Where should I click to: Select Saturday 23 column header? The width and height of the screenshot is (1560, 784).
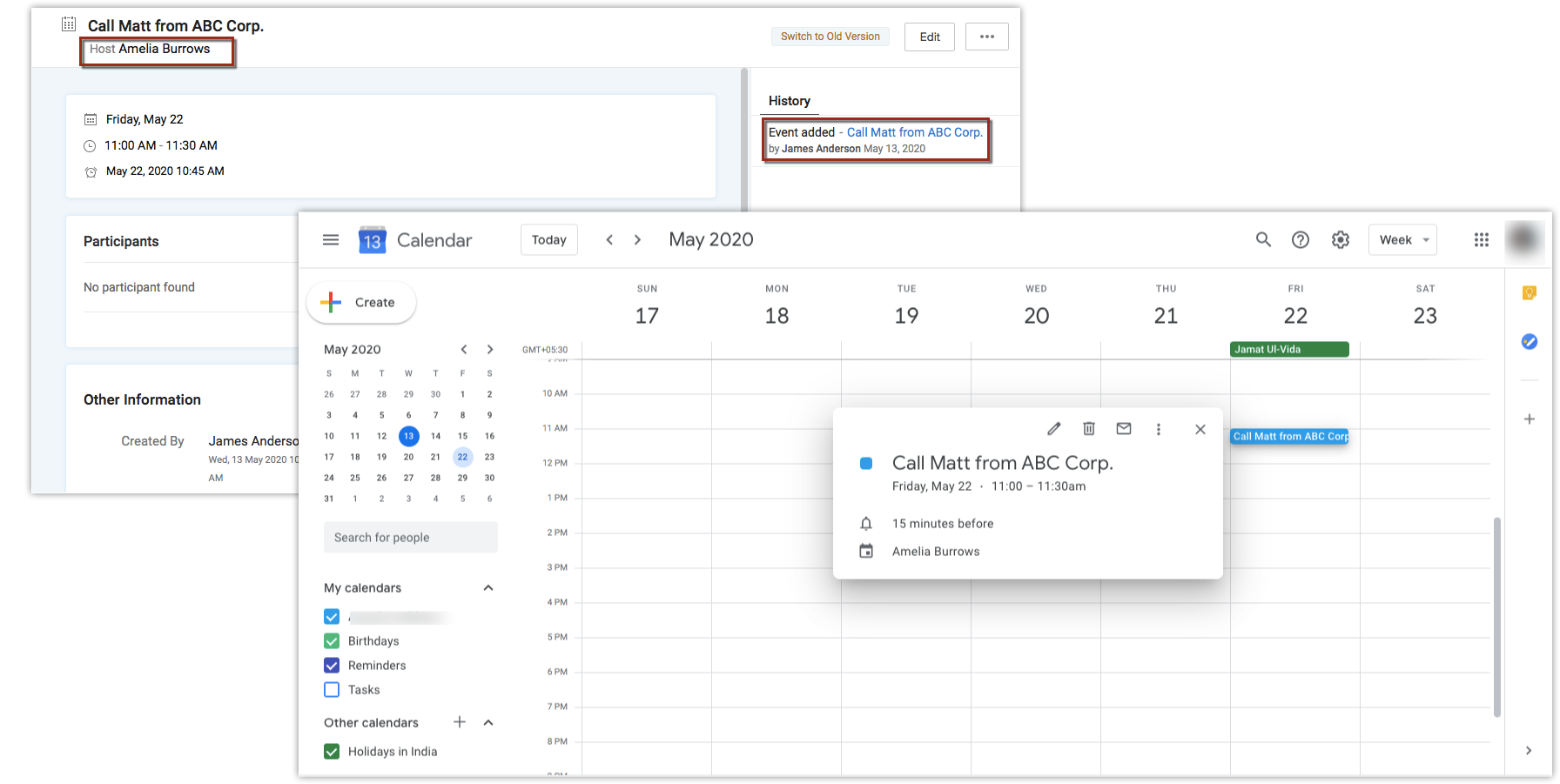[x=1425, y=305]
